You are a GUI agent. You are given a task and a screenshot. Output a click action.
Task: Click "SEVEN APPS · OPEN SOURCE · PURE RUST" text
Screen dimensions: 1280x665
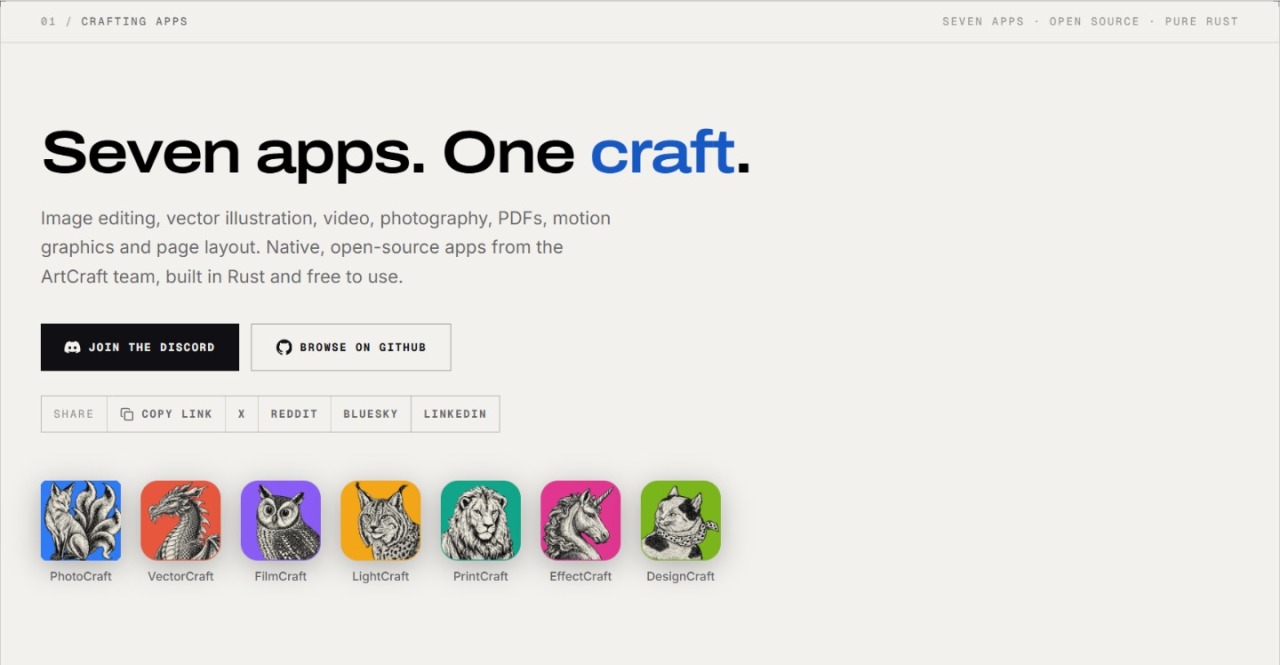(x=1090, y=21)
